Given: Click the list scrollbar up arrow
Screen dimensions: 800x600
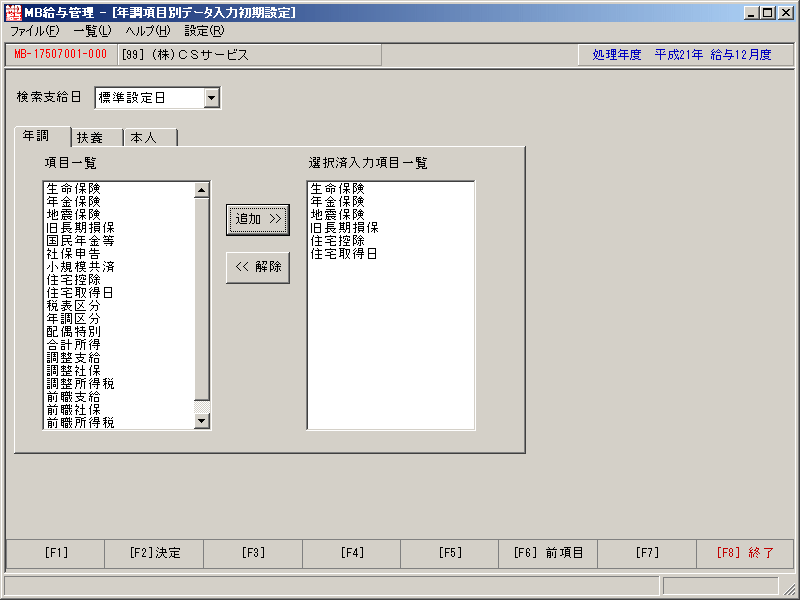Looking at the screenshot, I should 202,190.
